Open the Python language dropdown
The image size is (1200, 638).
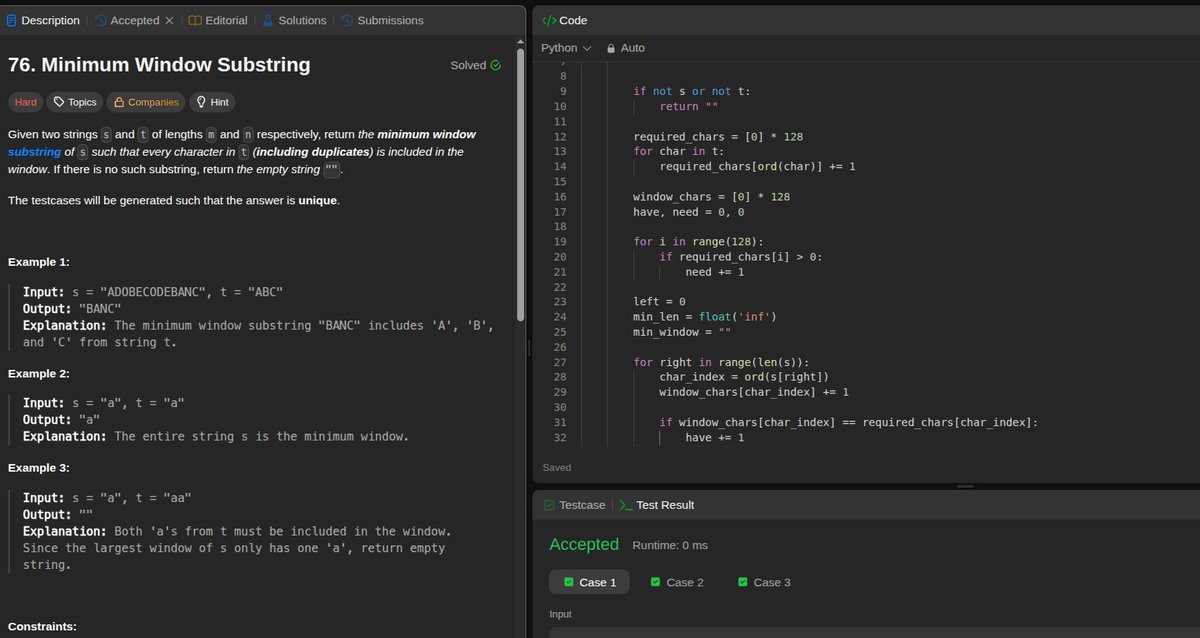[x=566, y=48]
